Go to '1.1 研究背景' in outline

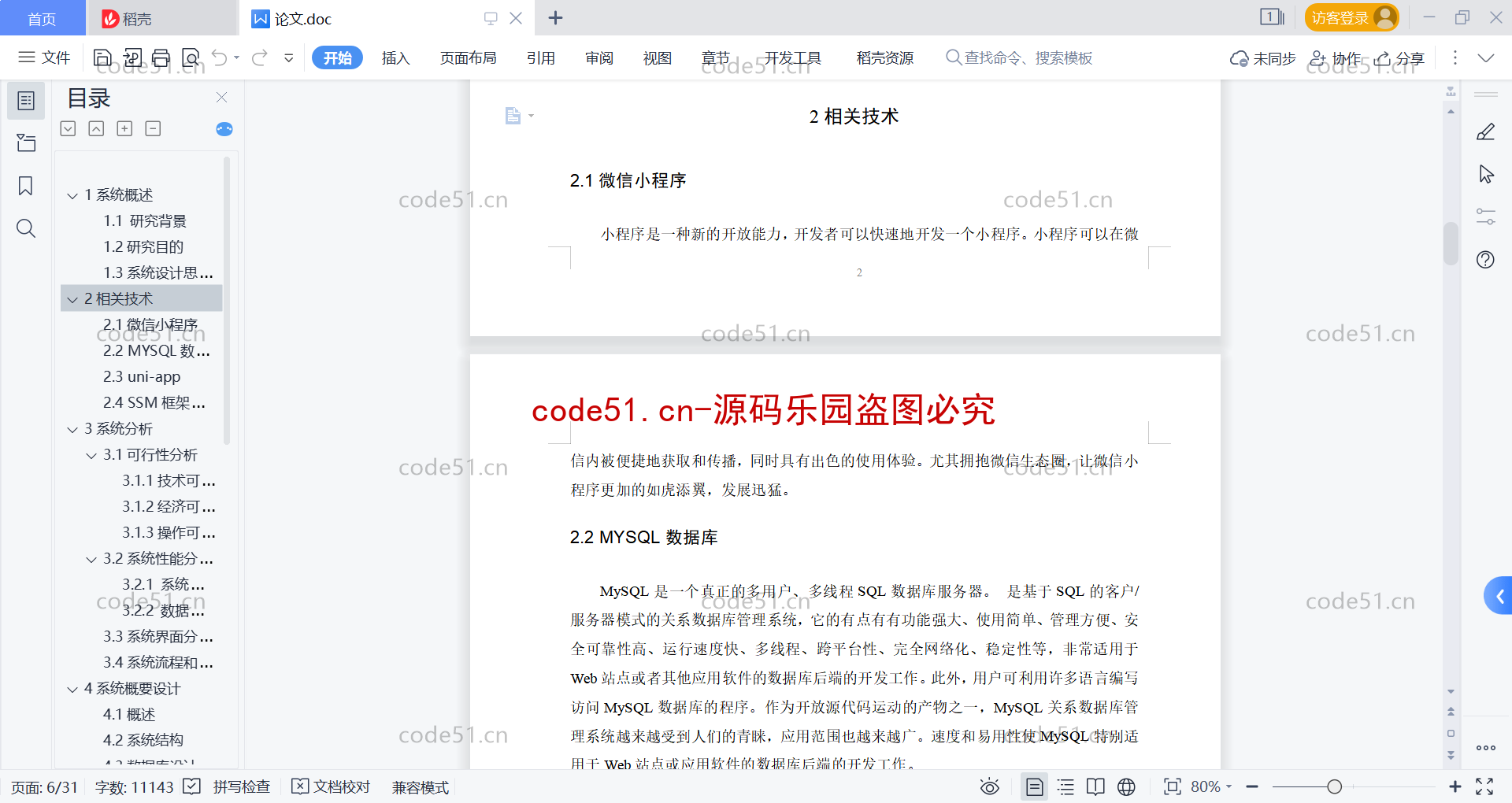[145, 220]
